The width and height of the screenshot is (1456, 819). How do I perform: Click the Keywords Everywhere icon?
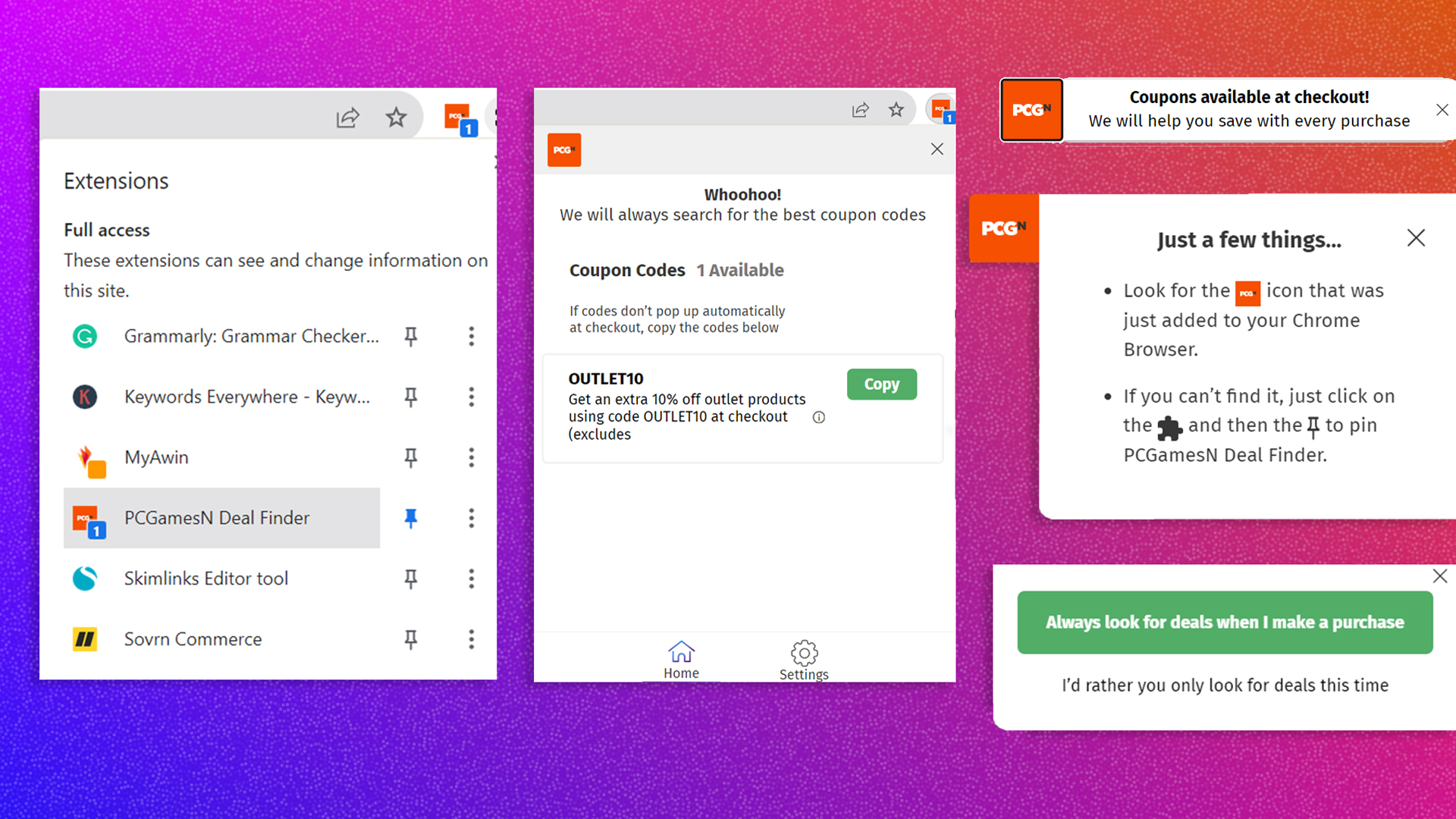(x=85, y=396)
